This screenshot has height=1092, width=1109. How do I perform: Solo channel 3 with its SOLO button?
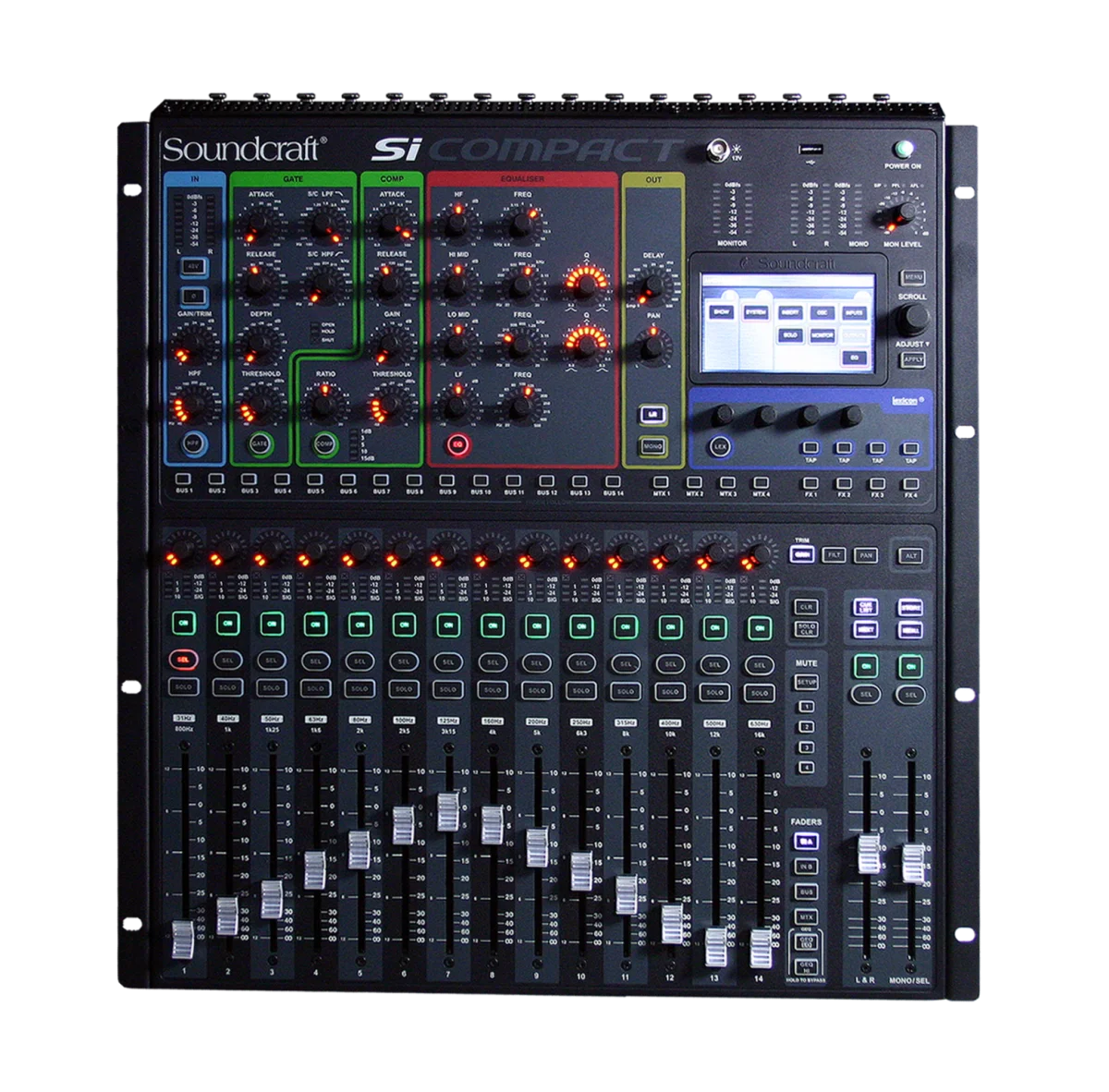[271, 687]
